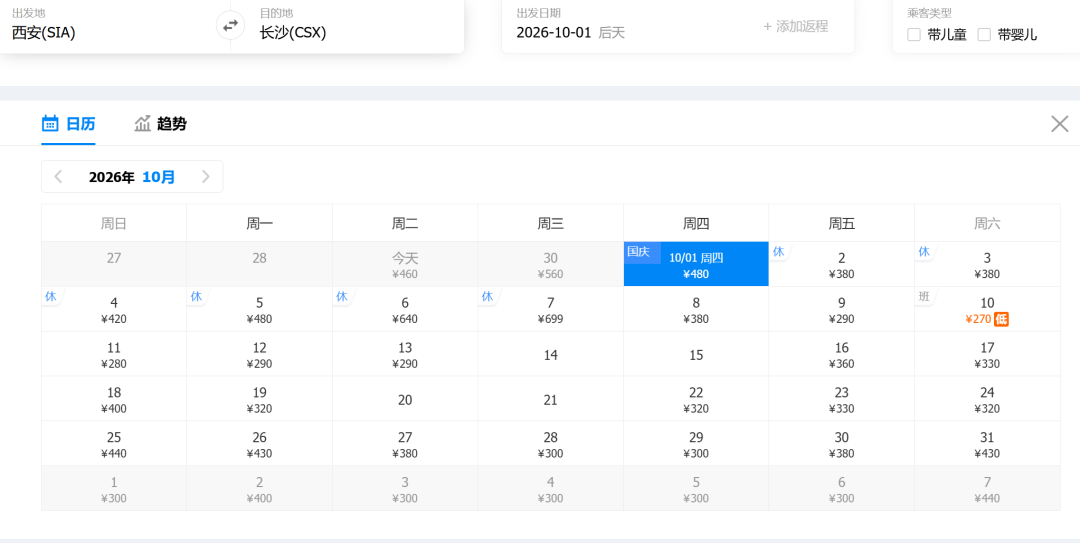This screenshot has height=543, width=1080.
Task: Select October 22 priced ¥320
Action: pyautogui.click(x=696, y=399)
